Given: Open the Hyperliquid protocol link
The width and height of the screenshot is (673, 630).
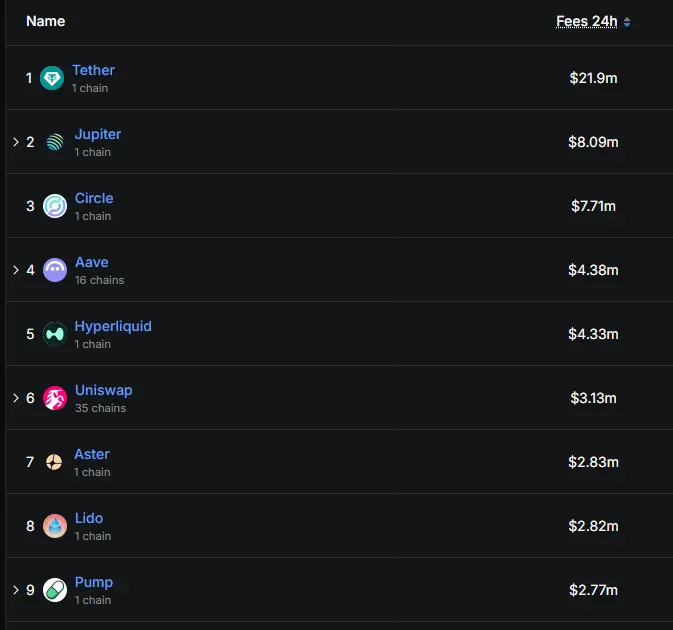Looking at the screenshot, I should click(x=113, y=326).
